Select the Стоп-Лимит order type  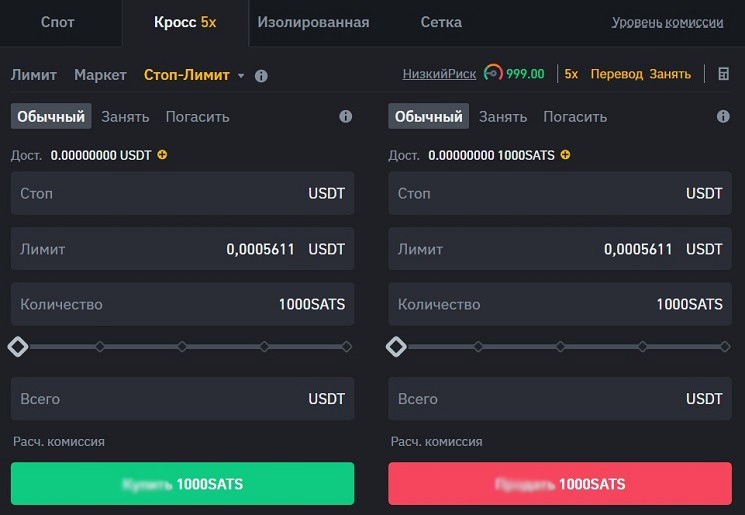click(187, 75)
